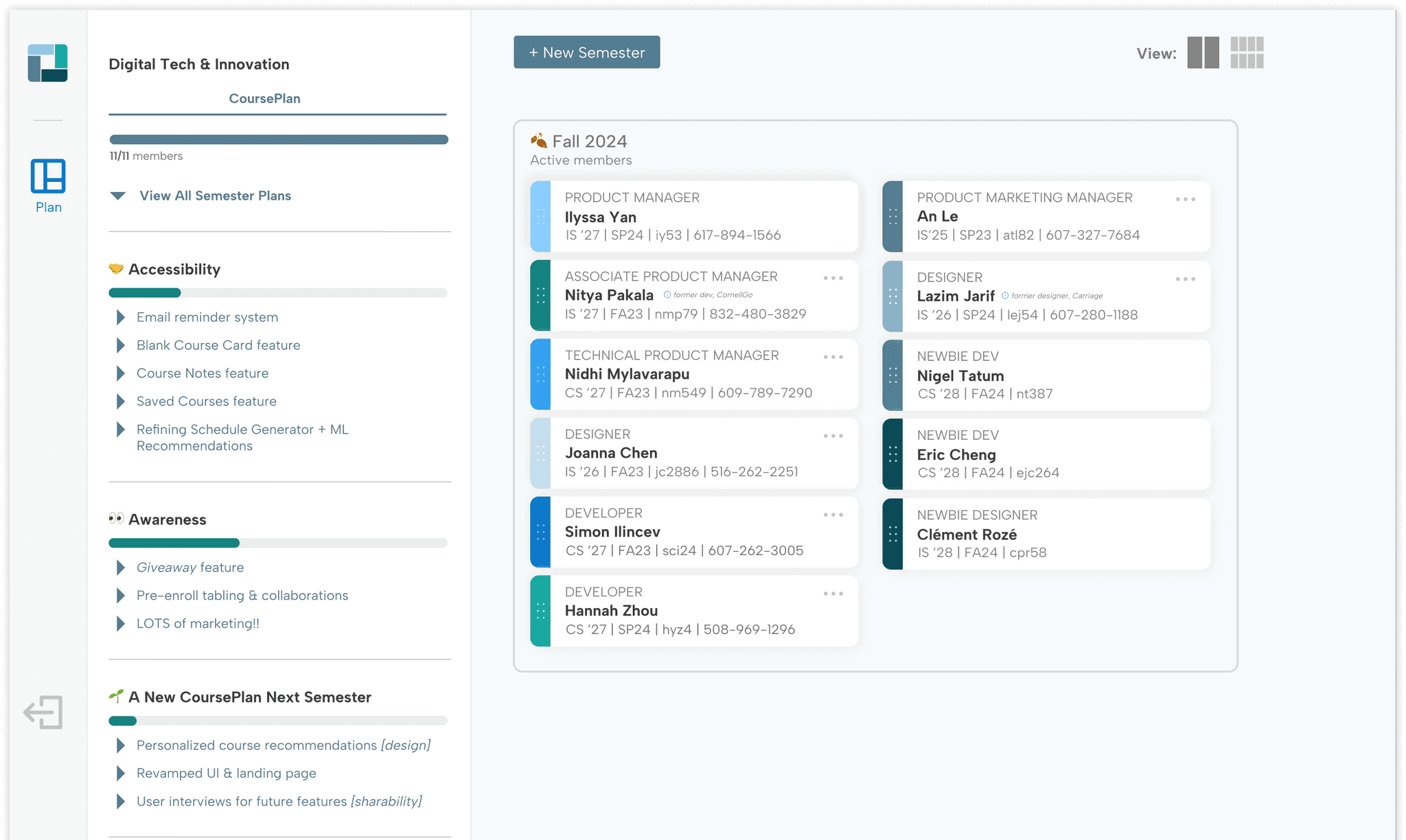This screenshot has height=840, width=1406.
Task: Switch to grid view icon
Action: click(x=1247, y=53)
